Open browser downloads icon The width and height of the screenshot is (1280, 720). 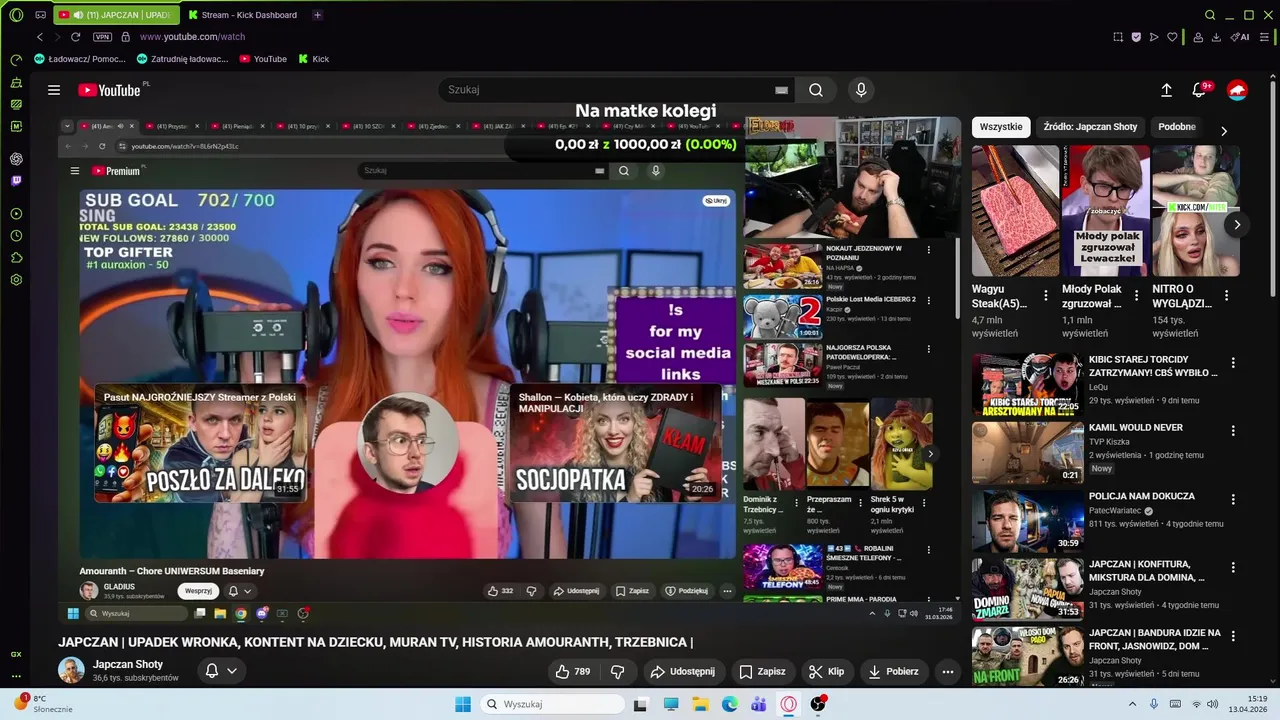click(1216, 37)
